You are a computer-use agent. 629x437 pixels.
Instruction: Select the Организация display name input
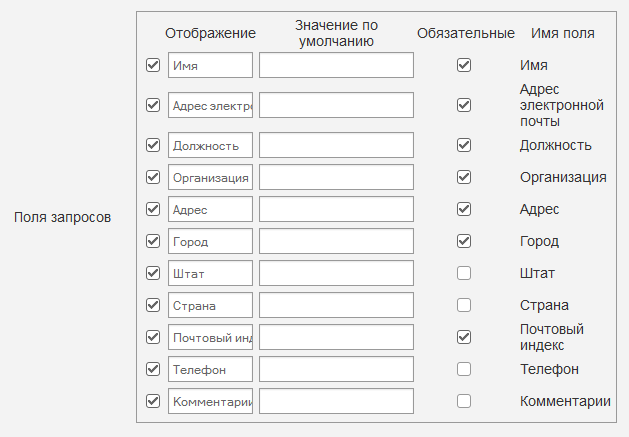click(x=210, y=177)
